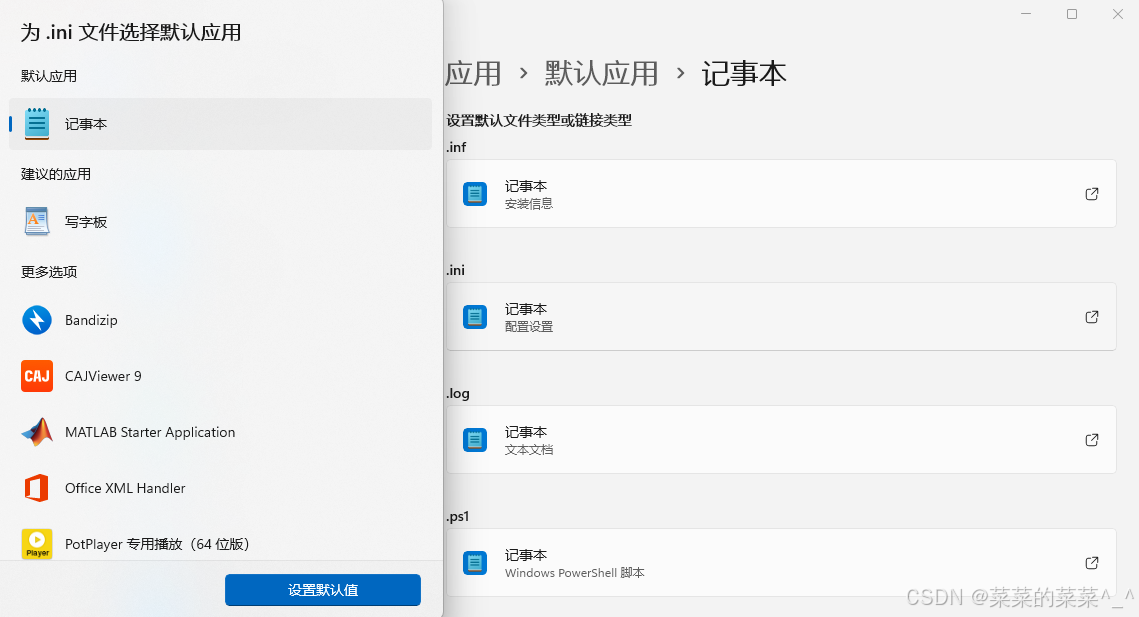Image resolution: width=1139 pixels, height=617 pixels.
Task: Choose the MATLAB Starter Application icon
Action: [x=37, y=432]
